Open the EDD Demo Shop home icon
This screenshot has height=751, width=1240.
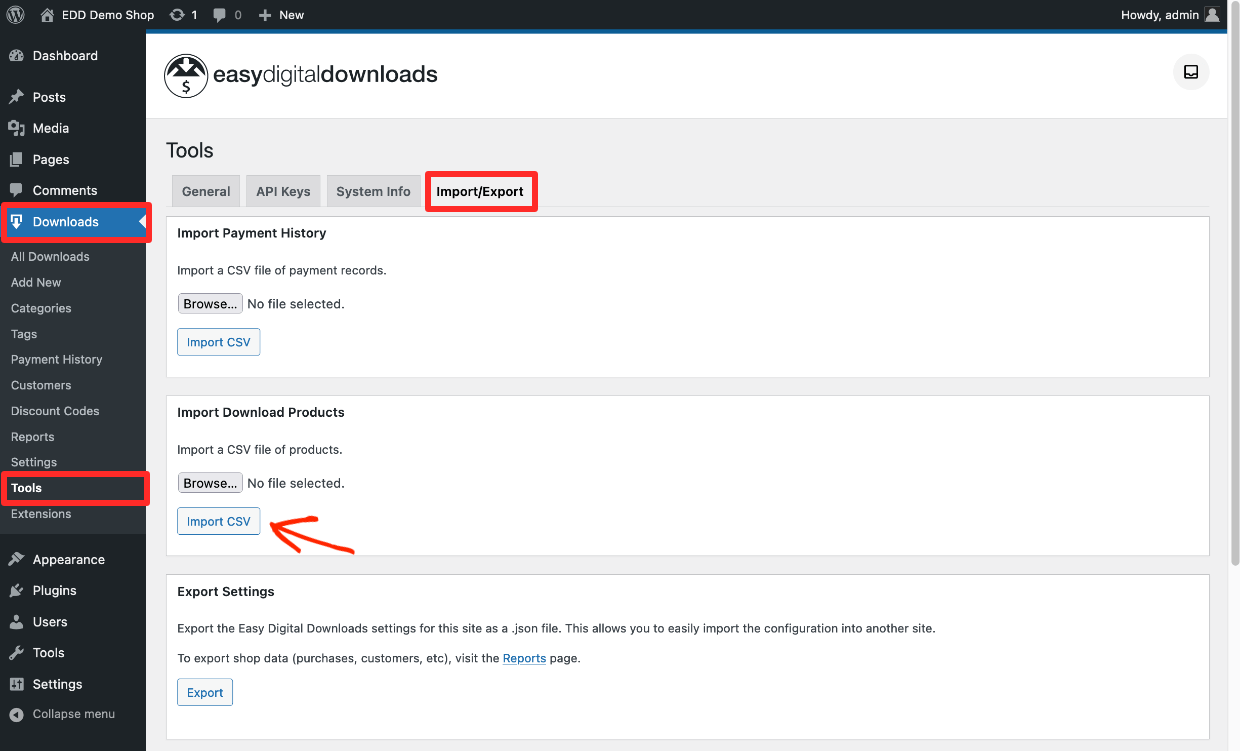point(47,15)
